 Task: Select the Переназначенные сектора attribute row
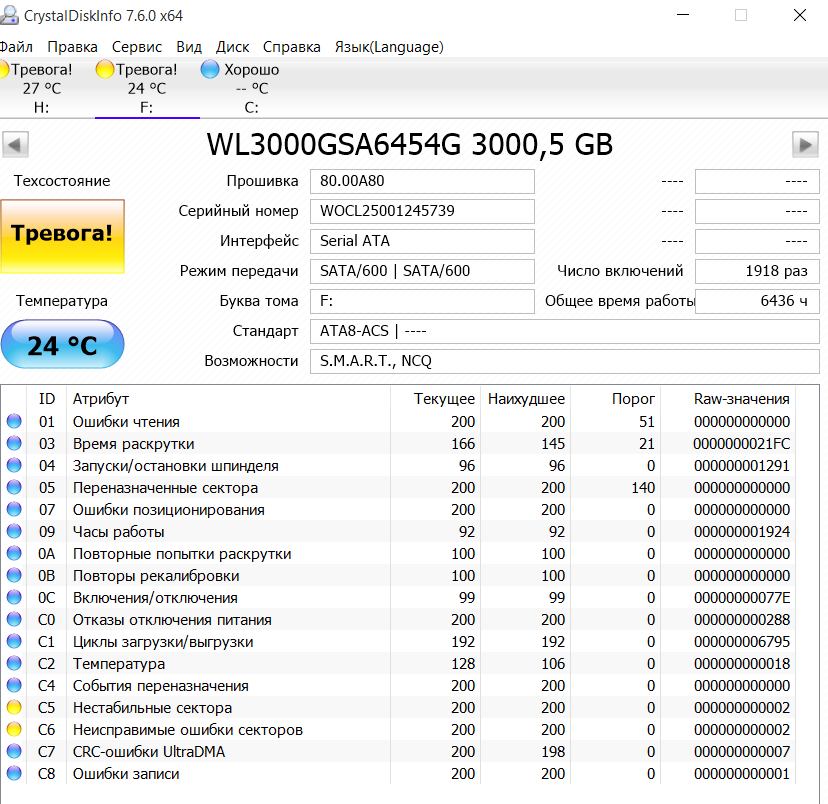(165, 488)
